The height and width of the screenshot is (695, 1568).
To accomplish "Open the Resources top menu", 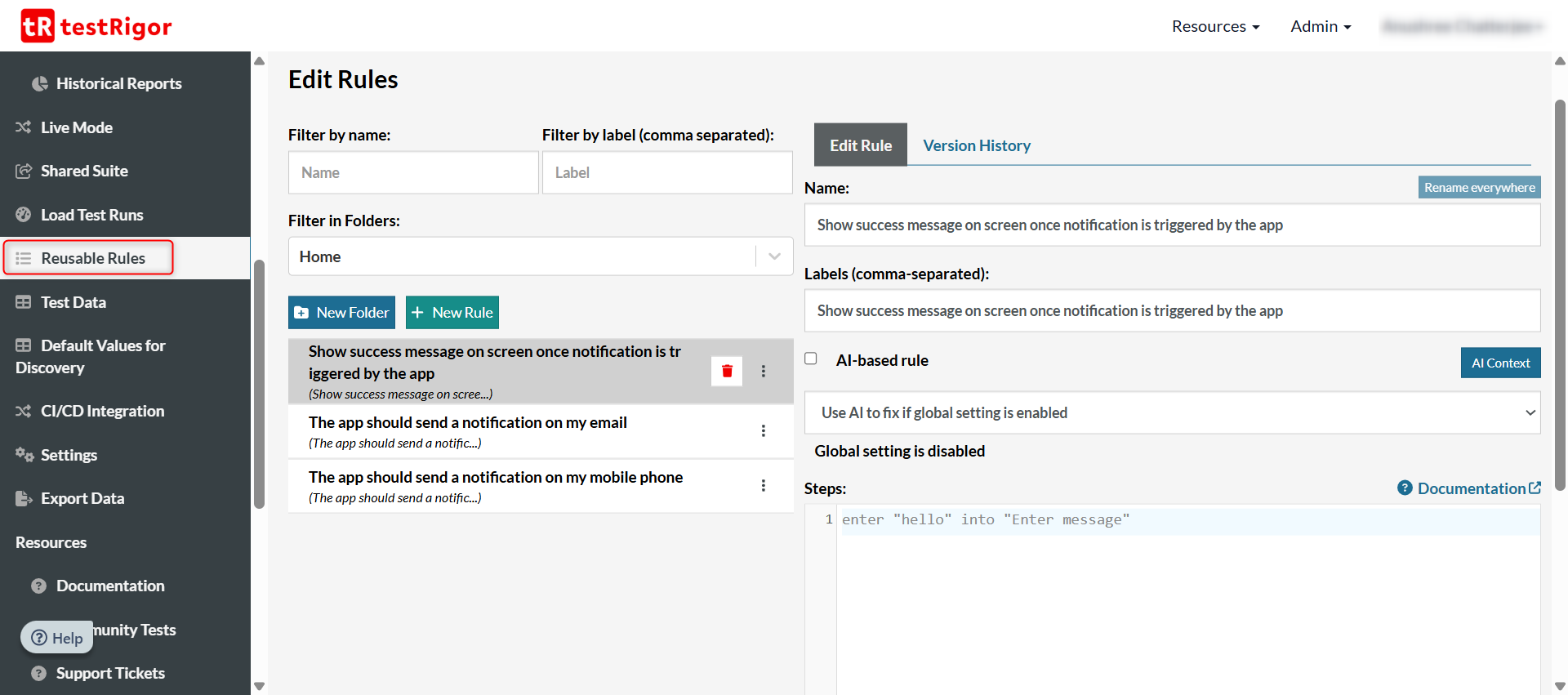I will pos(1214,27).
